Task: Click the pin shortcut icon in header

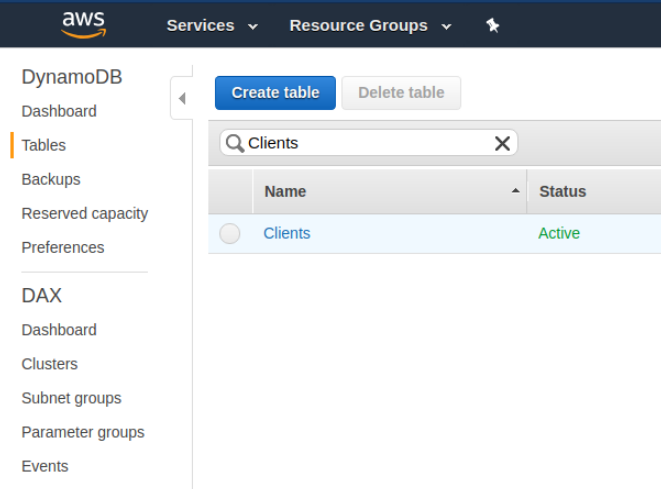Action: [492, 26]
